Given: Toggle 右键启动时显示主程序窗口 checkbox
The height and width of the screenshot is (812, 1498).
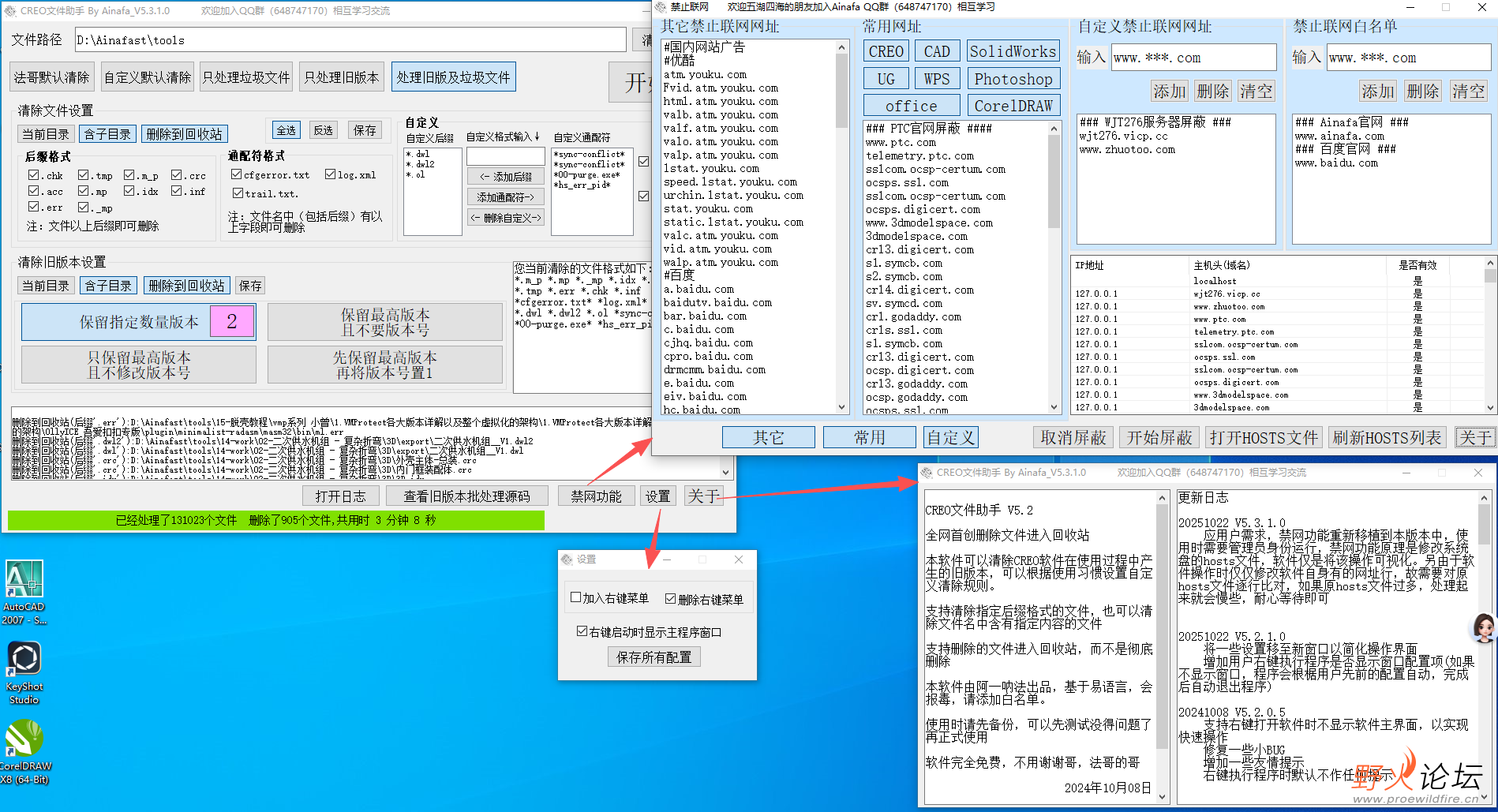Looking at the screenshot, I should point(582,631).
